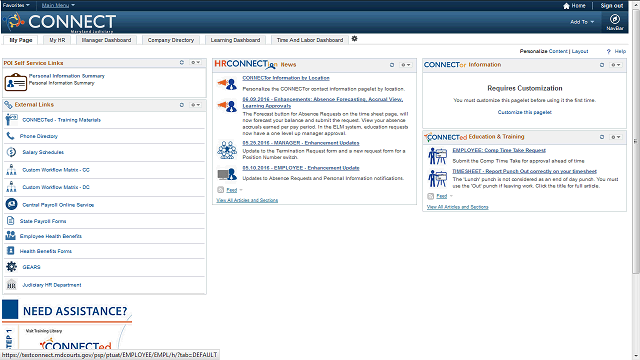This screenshot has width=640, height=360.
Task: Open the gear icon beside dashboard tabs
Action: [354, 39]
